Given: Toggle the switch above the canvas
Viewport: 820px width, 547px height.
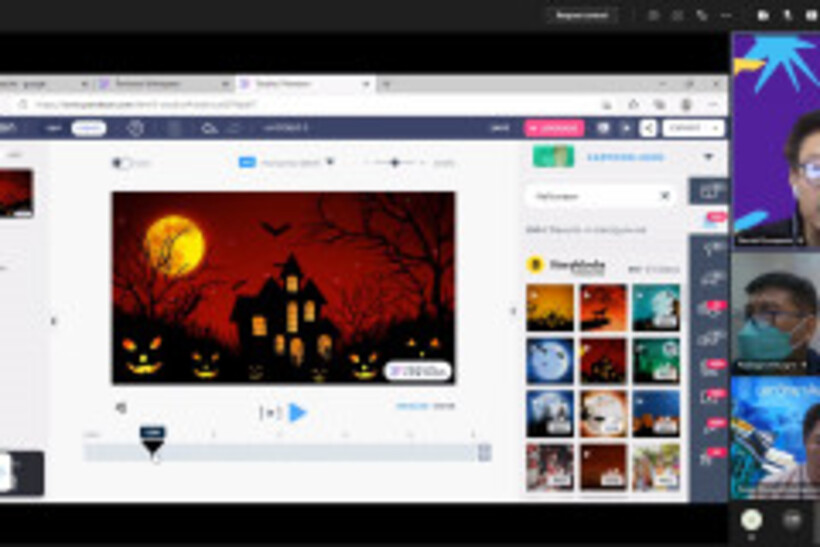Looking at the screenshot, I should tap(121, 163).
